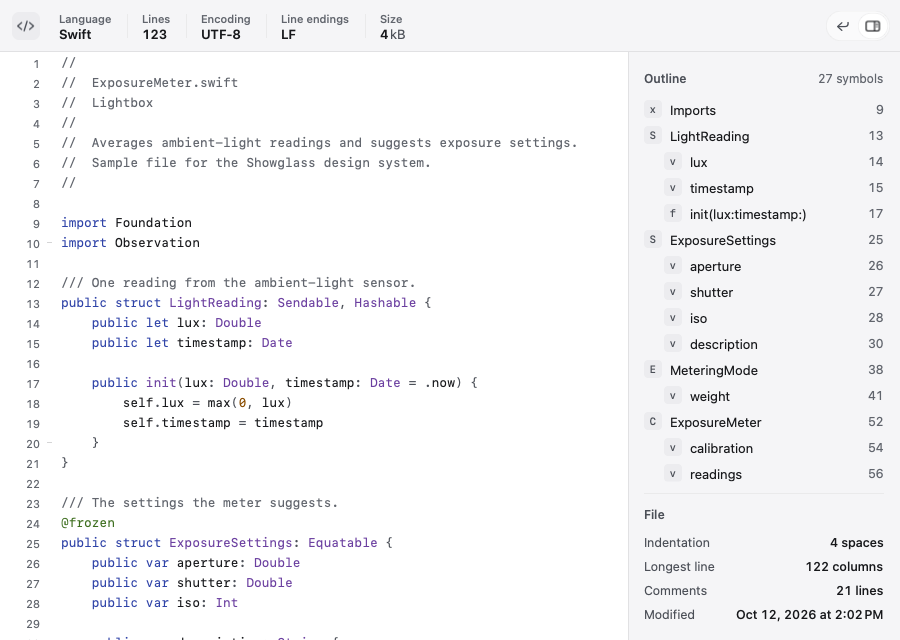This screenshot has height=640, width=900.
Task: Click the class badge beside ExposureMeter
Action: [653, 422]
